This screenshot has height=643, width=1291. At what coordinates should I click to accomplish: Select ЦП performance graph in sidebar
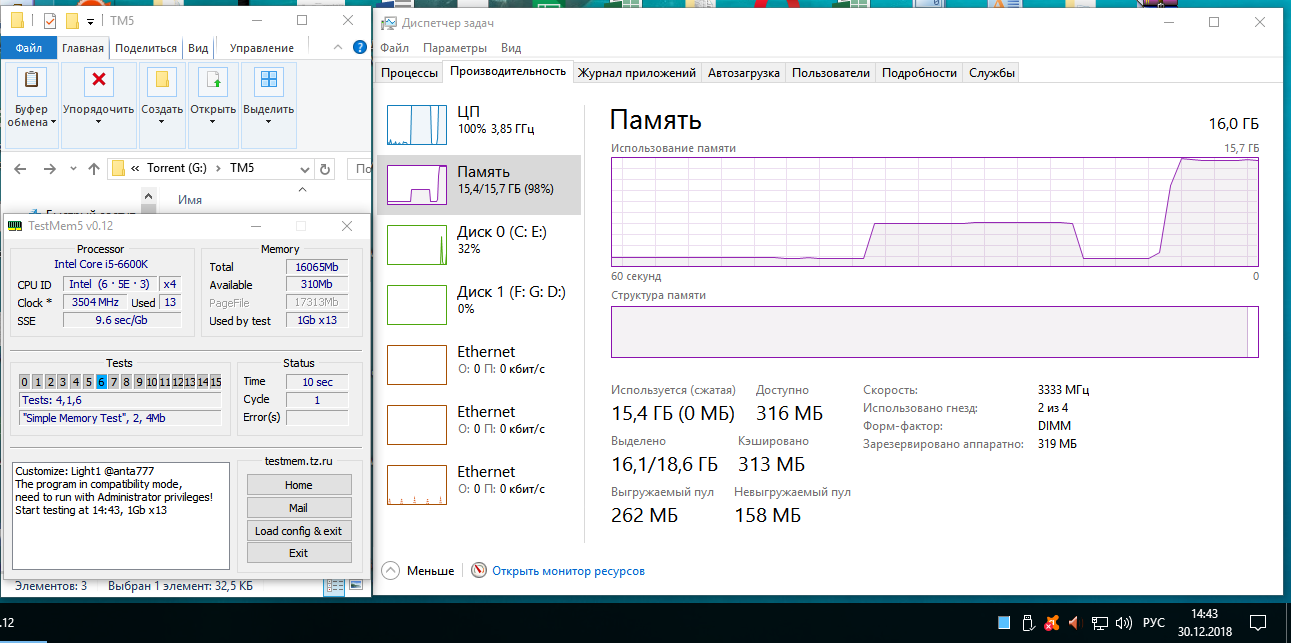(480, 125)
